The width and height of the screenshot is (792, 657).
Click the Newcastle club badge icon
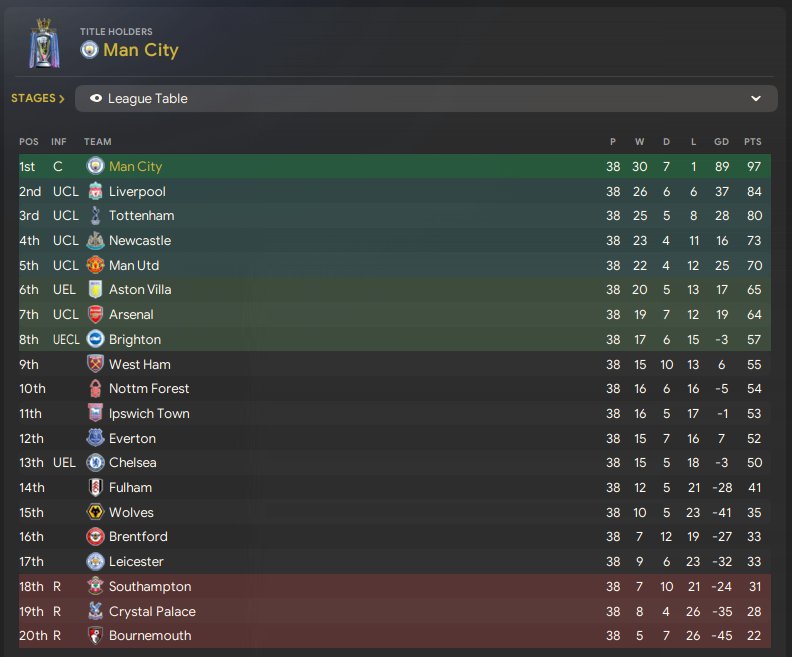point(96,241)
